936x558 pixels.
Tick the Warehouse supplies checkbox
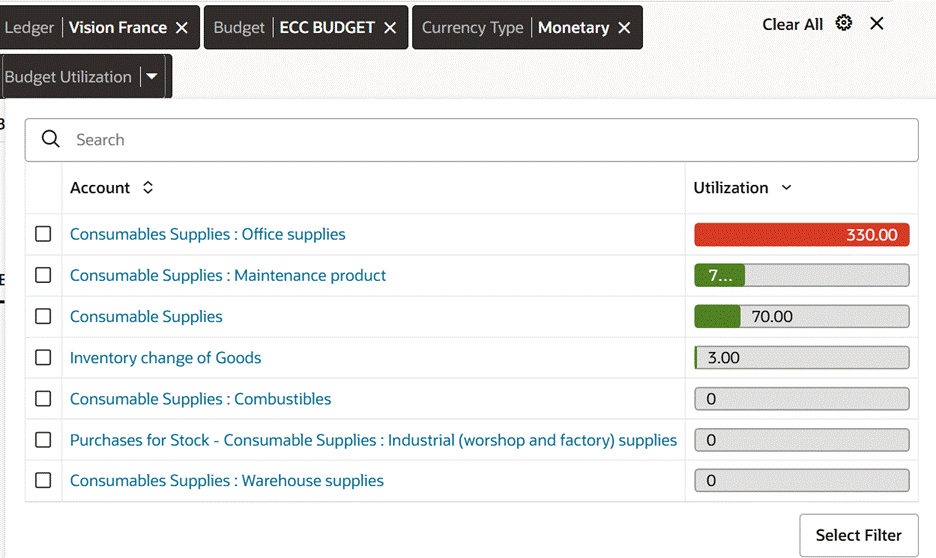(43, 480)
